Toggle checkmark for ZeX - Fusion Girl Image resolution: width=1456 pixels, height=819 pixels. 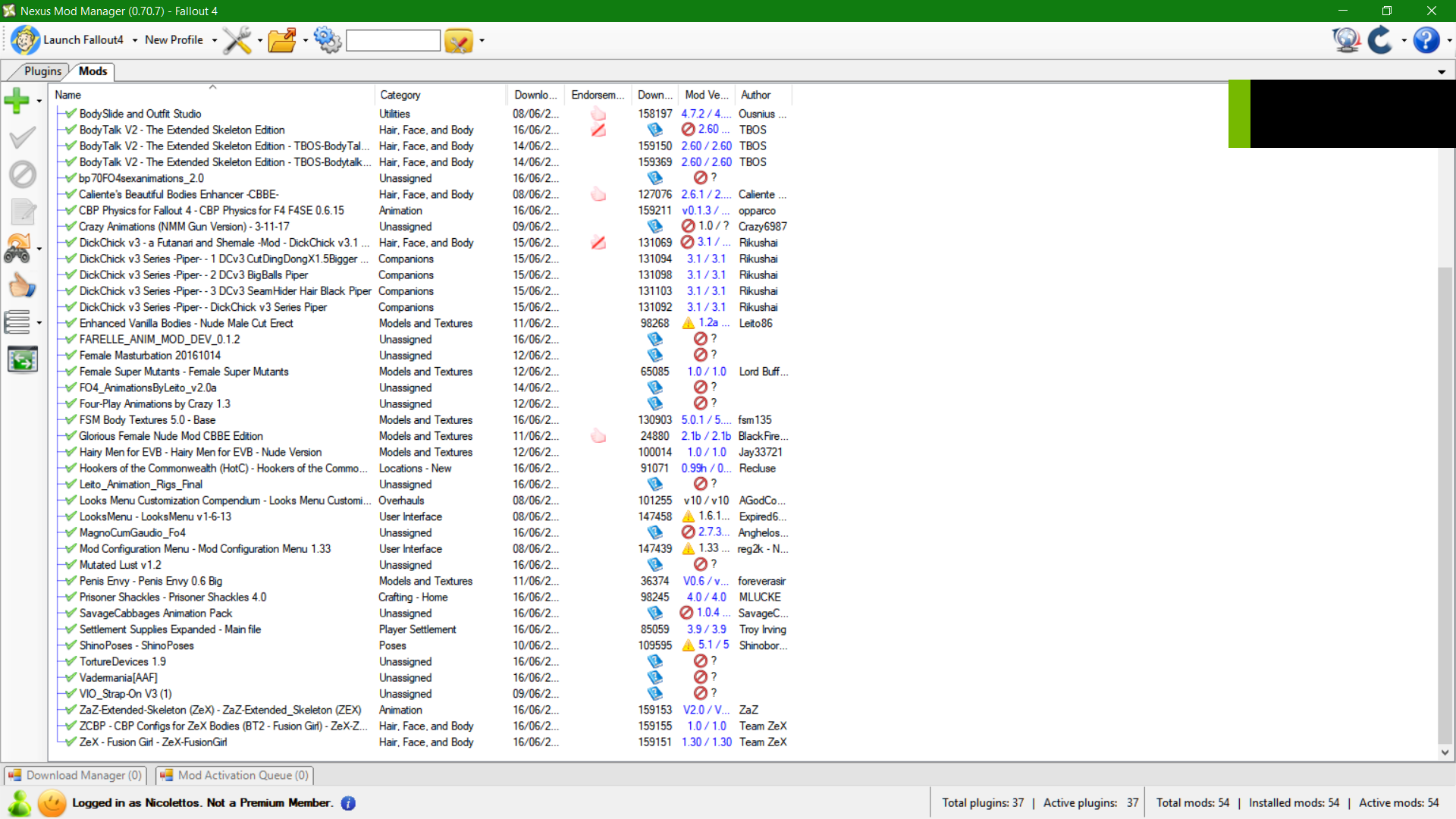click(71, 742)
